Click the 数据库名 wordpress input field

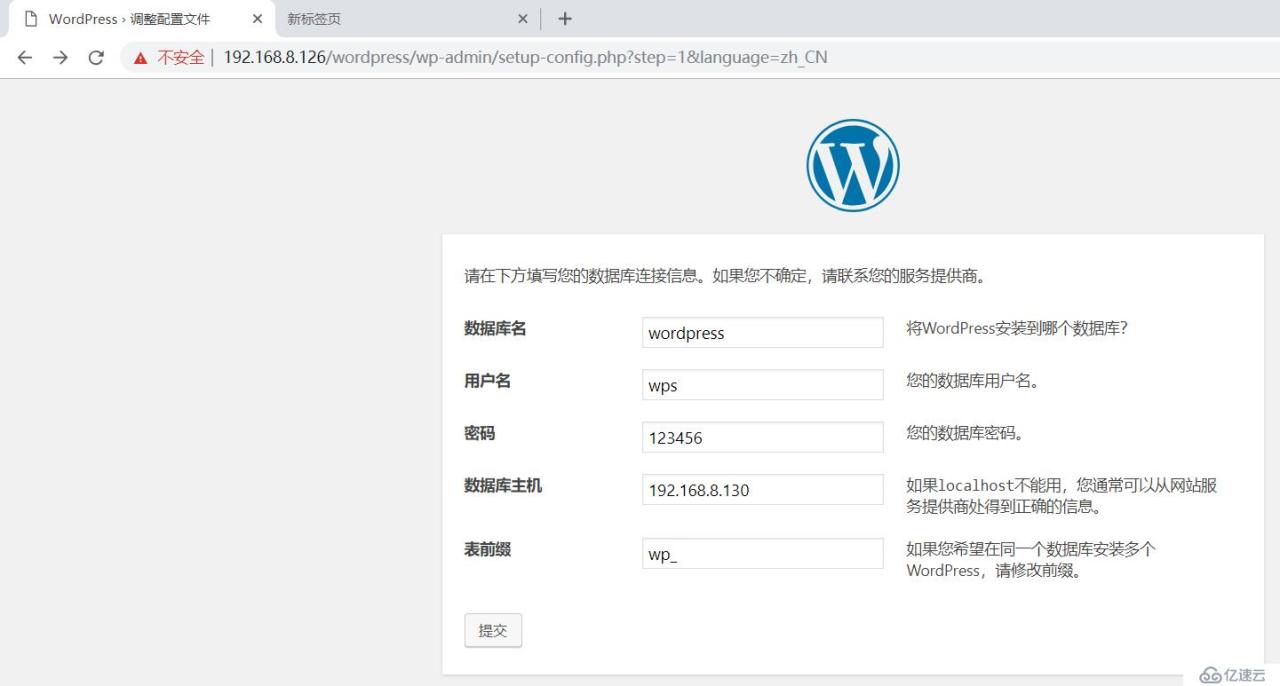[x=762, y=332]
